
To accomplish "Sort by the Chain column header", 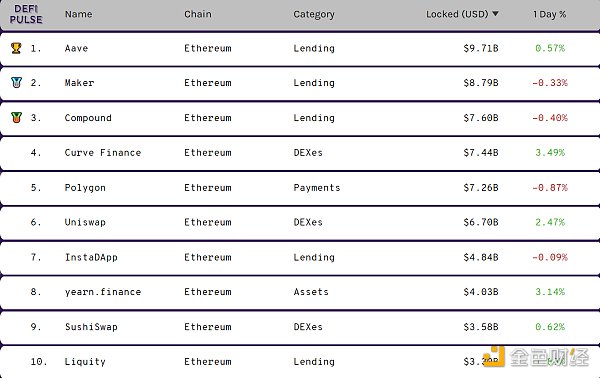I will coord(197,14).
